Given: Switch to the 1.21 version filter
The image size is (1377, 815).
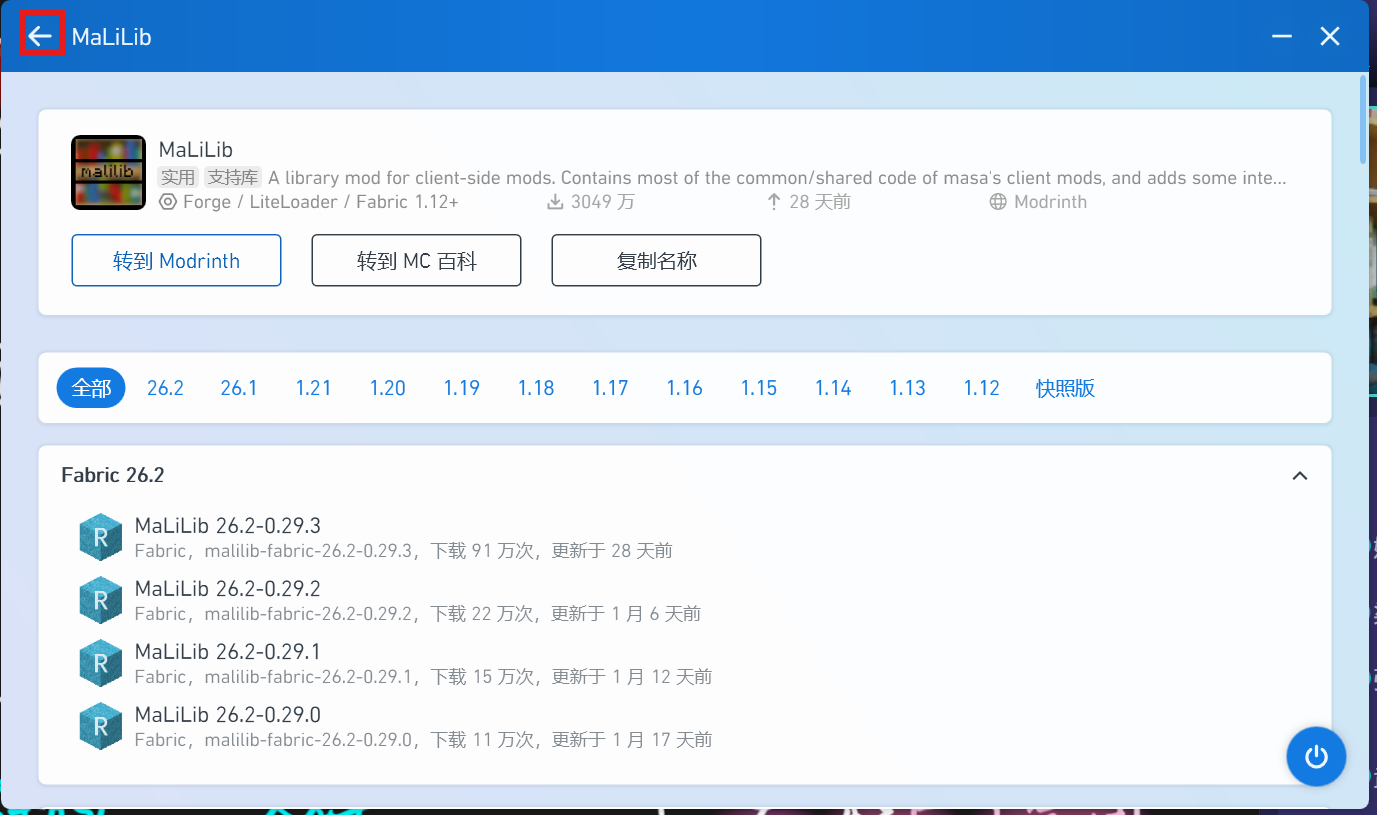Looking at the screenshot, I should [x=313, y=388].
